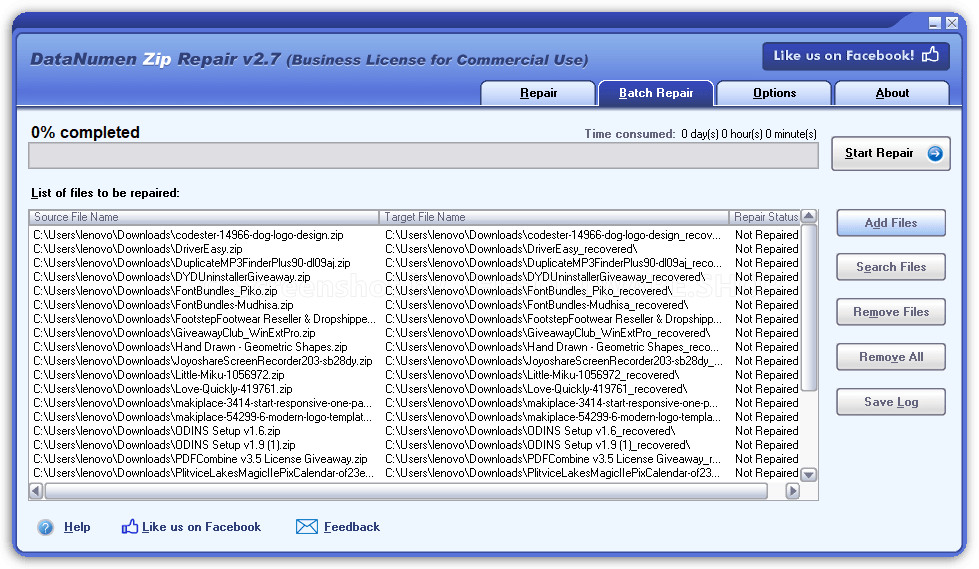
Task: Click the Little-Miku-1056972_recovered target cell
Action: point(532,375)
